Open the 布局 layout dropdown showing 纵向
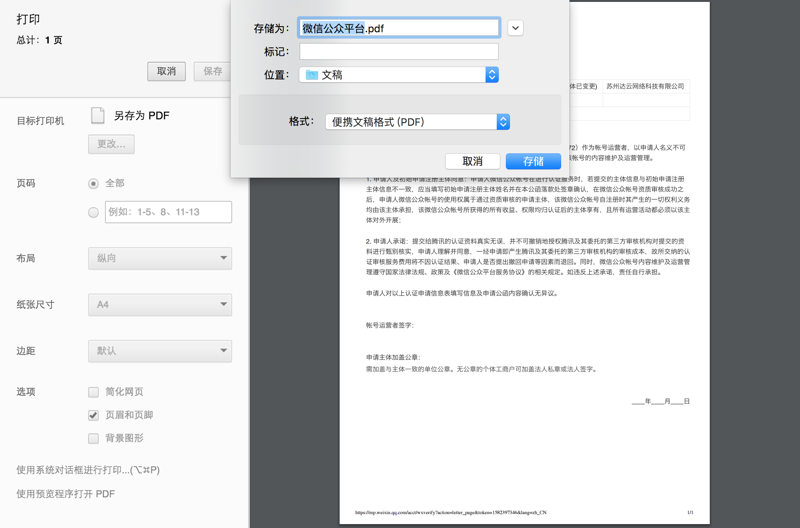This screenshot has height=528, width=800. click(160, 258)
